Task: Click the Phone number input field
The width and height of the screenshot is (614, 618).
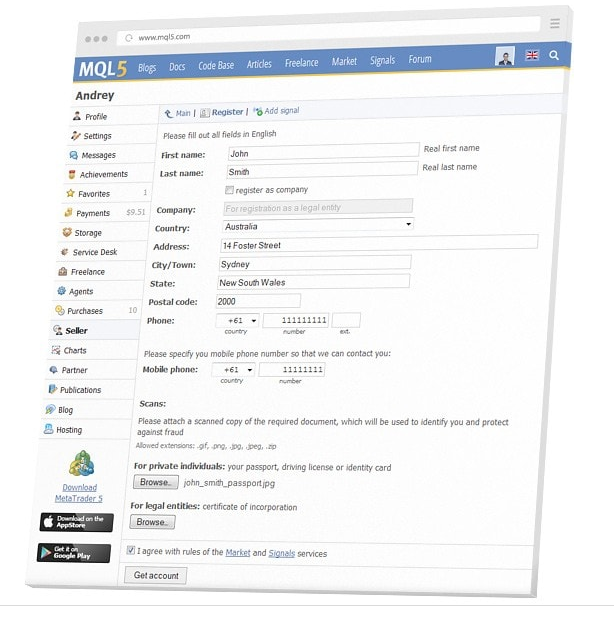Action: tap(296, 320)
